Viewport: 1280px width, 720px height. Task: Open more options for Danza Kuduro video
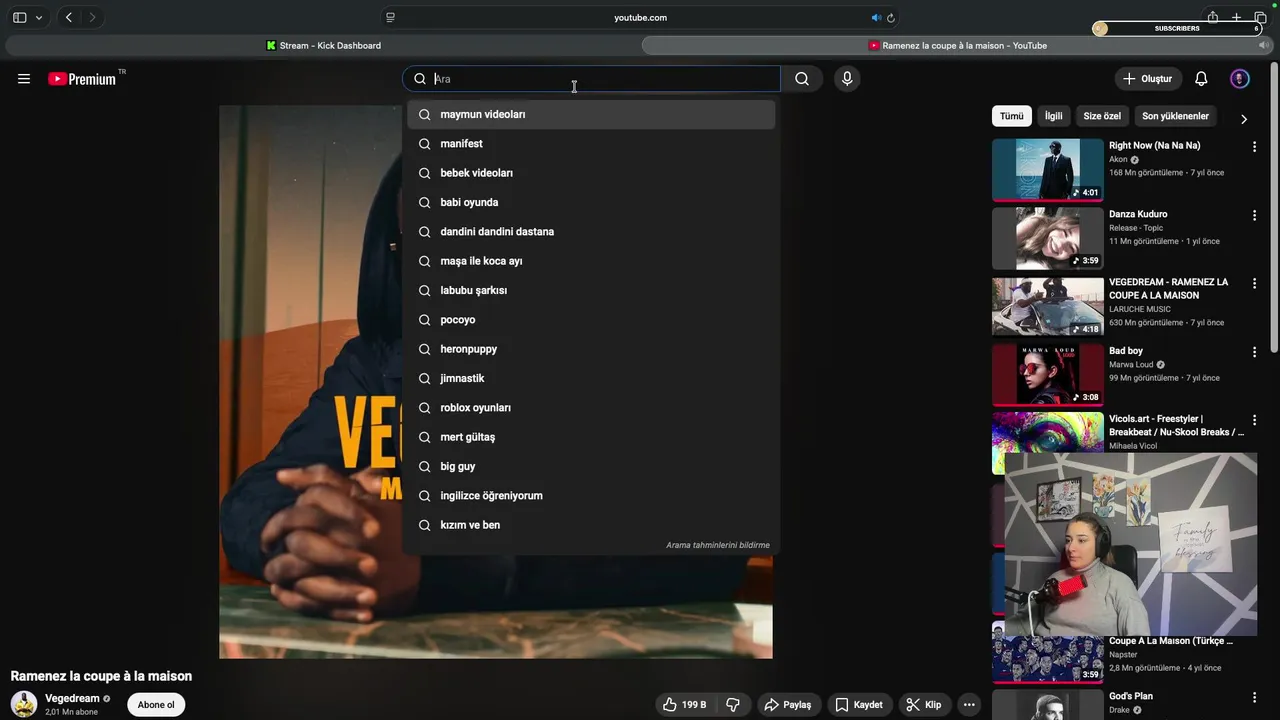1254,215
